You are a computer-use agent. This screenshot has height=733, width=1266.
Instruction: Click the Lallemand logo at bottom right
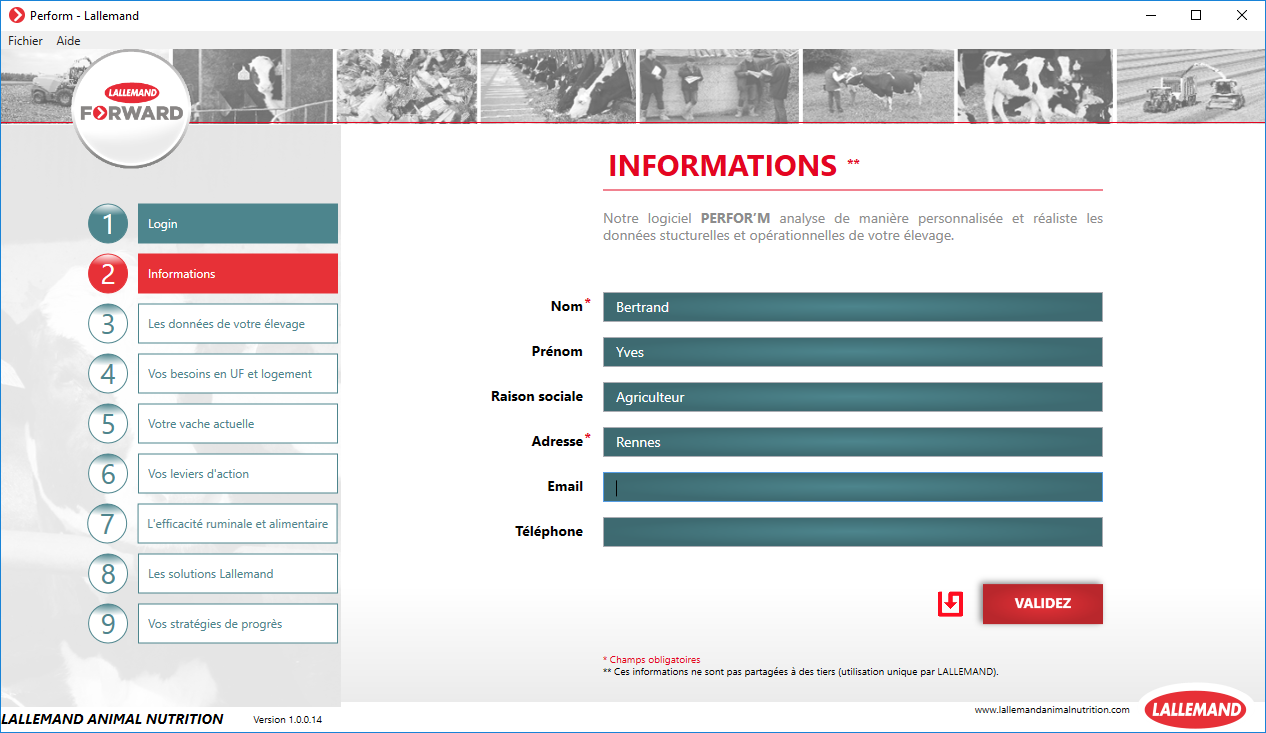1196,710
